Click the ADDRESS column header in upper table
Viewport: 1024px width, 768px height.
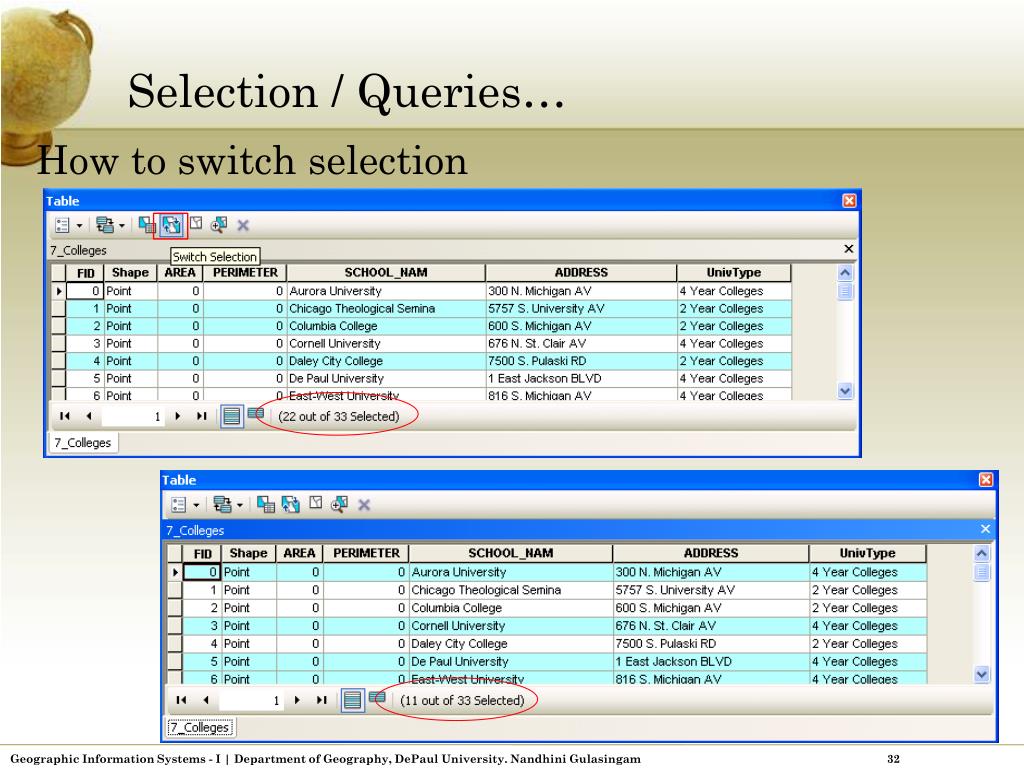[581, 273]
